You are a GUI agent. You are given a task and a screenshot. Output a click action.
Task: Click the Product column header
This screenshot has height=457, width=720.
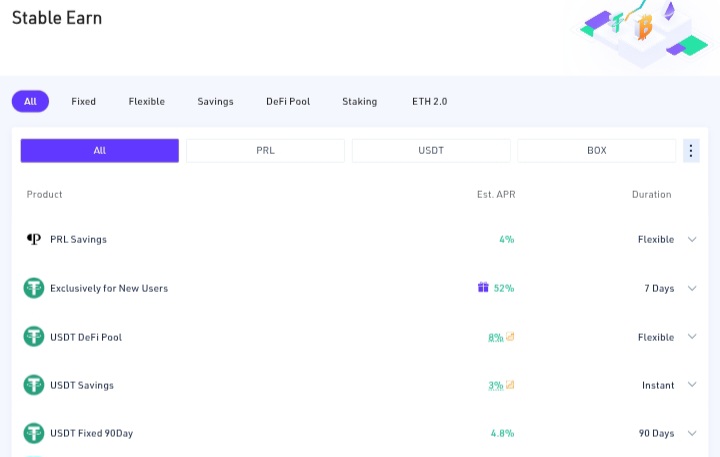[x=45, y=194]
